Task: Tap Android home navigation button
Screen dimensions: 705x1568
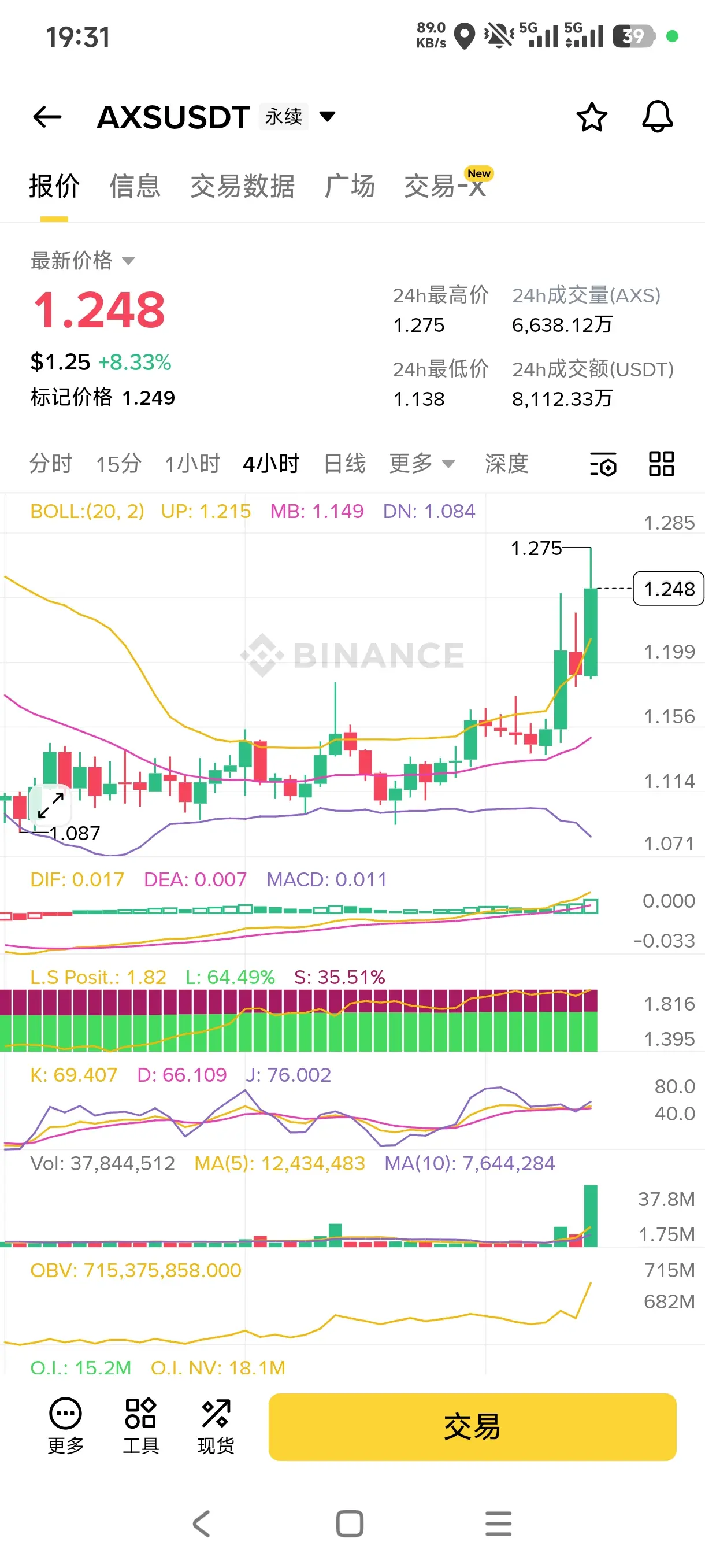Action: coord(350,1523)
